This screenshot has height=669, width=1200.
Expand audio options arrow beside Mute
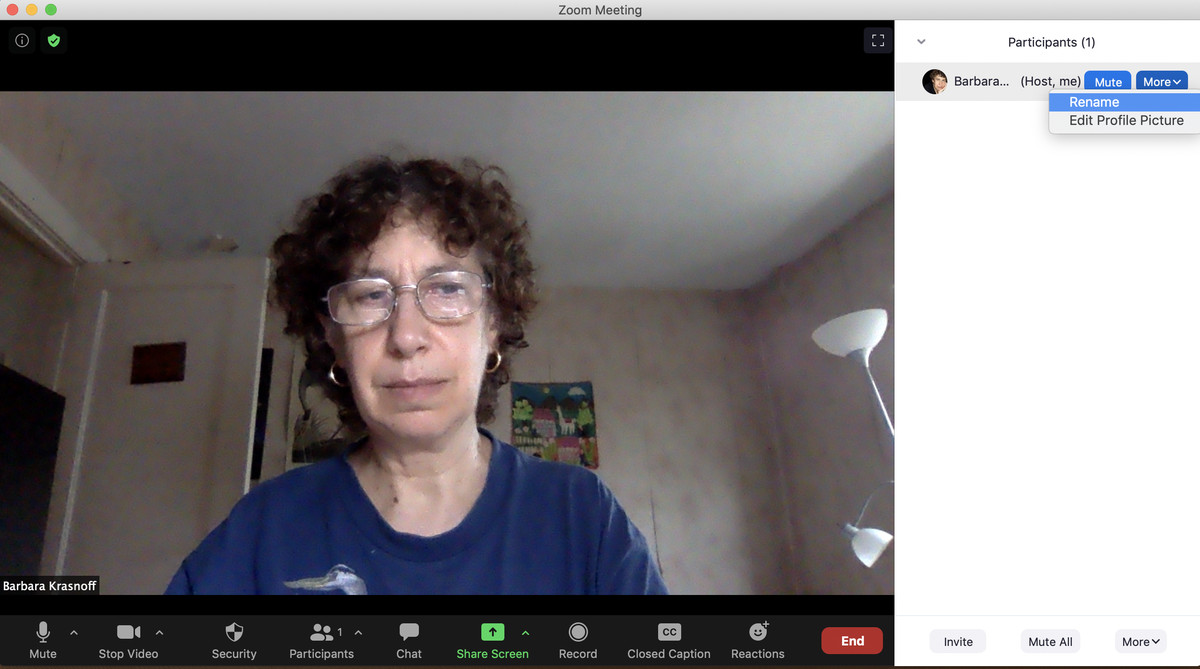click(74, 632)
